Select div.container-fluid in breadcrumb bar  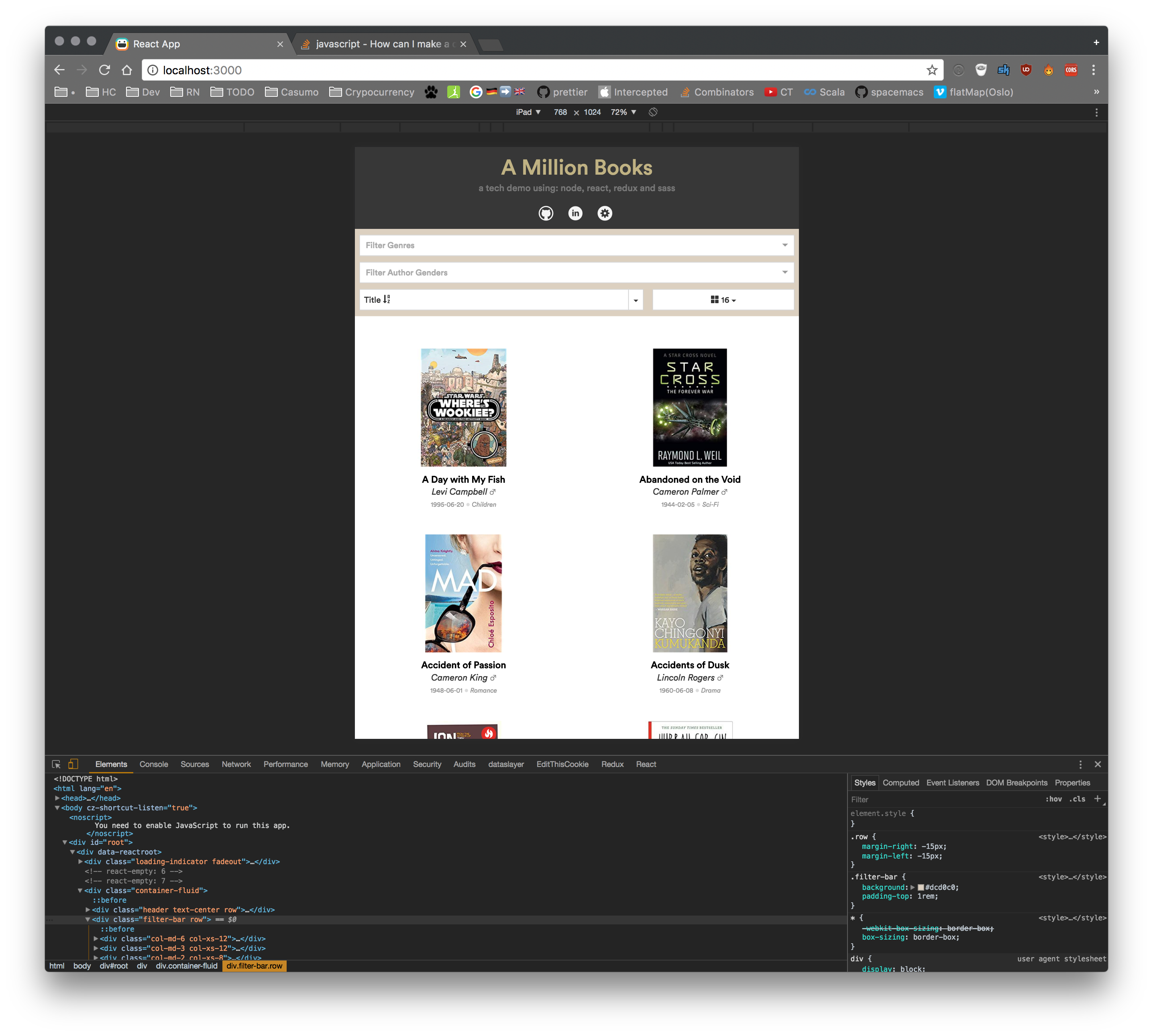point(187,966)
